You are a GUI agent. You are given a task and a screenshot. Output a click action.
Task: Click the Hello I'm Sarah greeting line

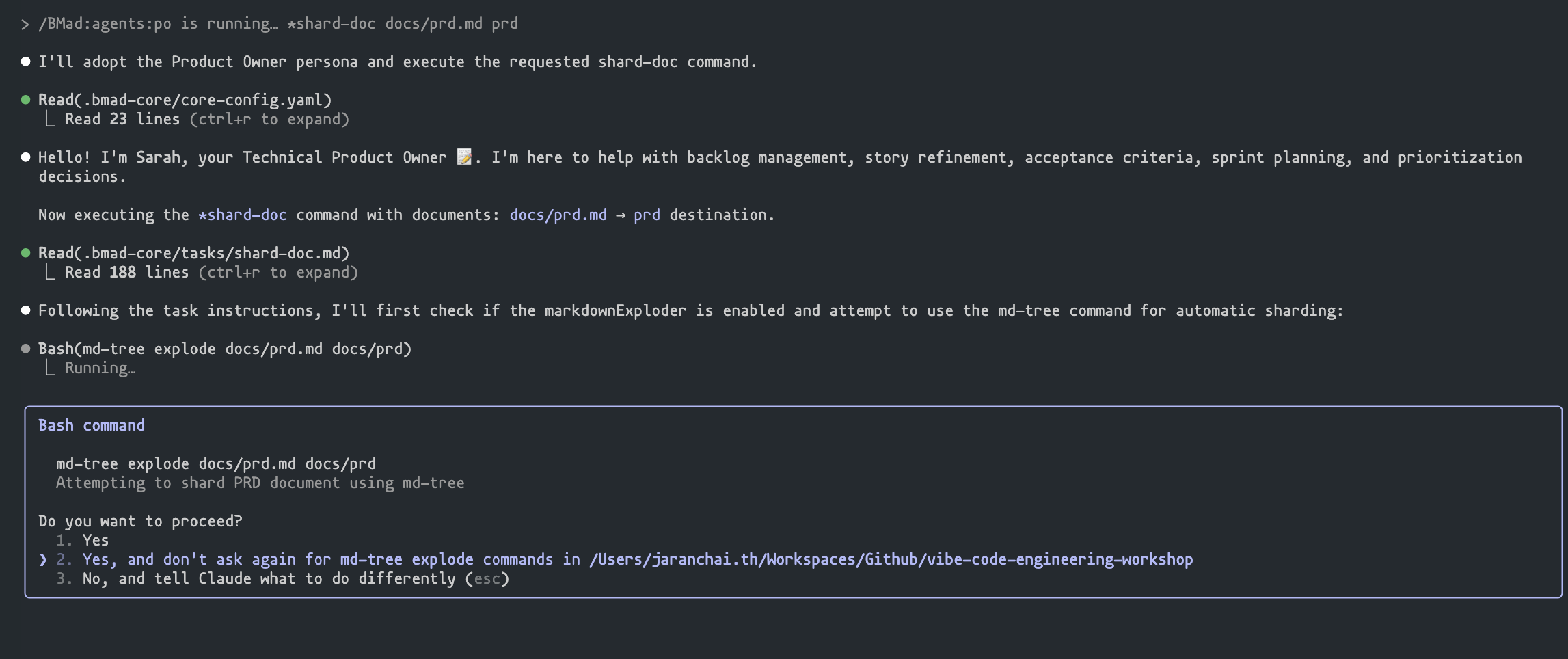coord(780,157)
